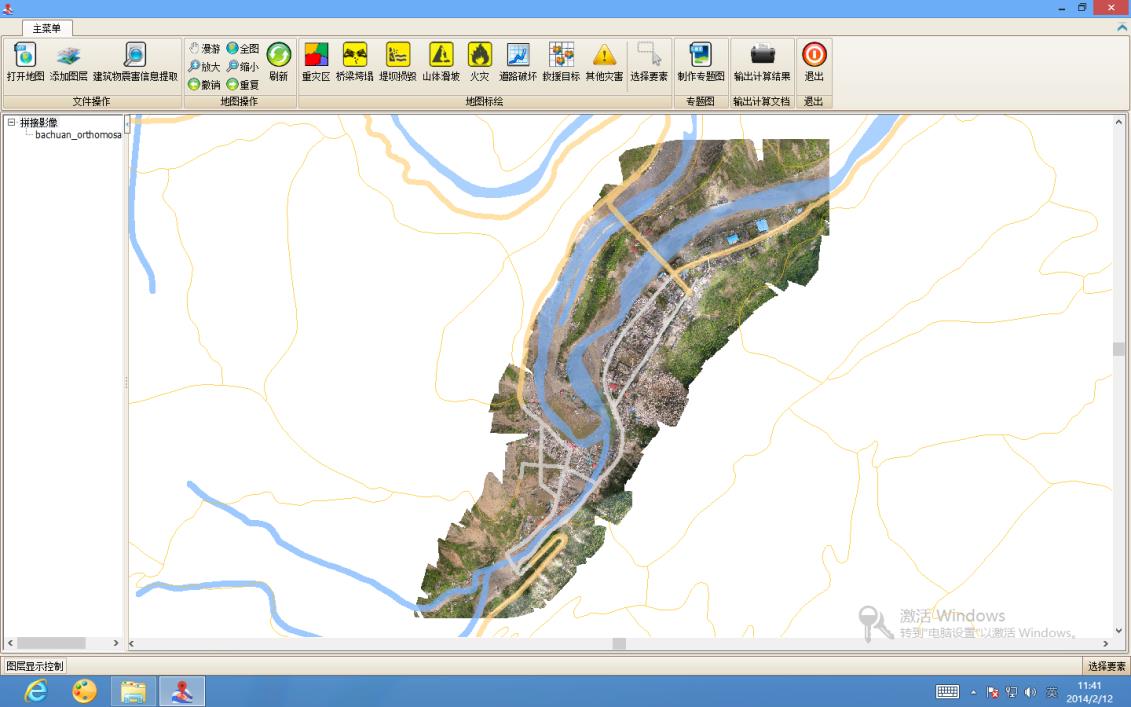Collapse the ribbon using top-right chevron

[x=1122, y=28]
